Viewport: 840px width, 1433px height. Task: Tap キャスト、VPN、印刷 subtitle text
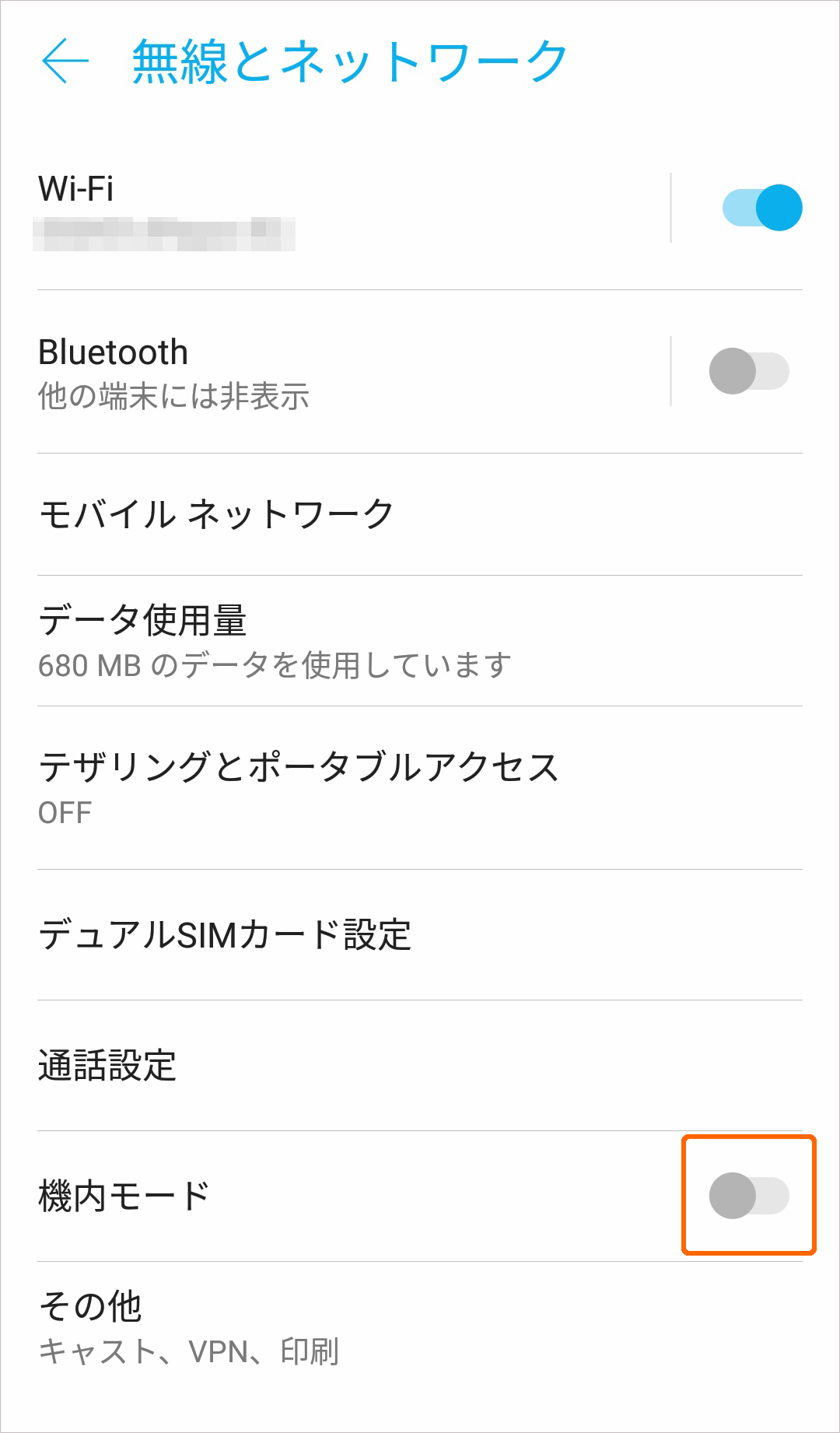189,1351
